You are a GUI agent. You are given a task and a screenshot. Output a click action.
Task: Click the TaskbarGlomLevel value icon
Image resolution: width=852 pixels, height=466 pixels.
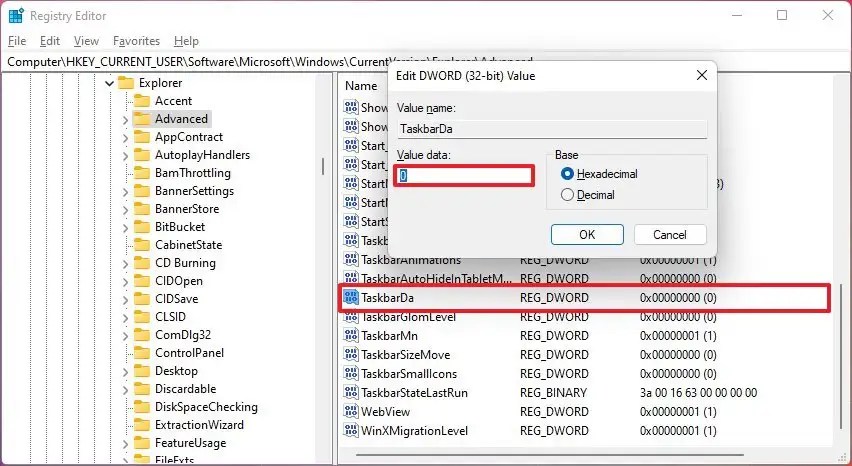click(x=351, y=317)
